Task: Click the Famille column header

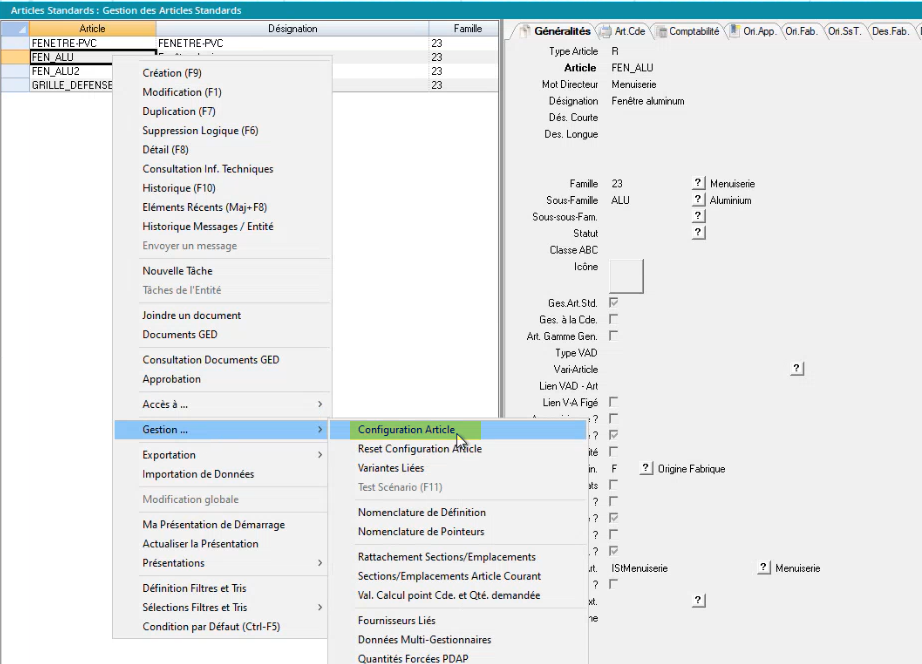Action: coord(467,29)
